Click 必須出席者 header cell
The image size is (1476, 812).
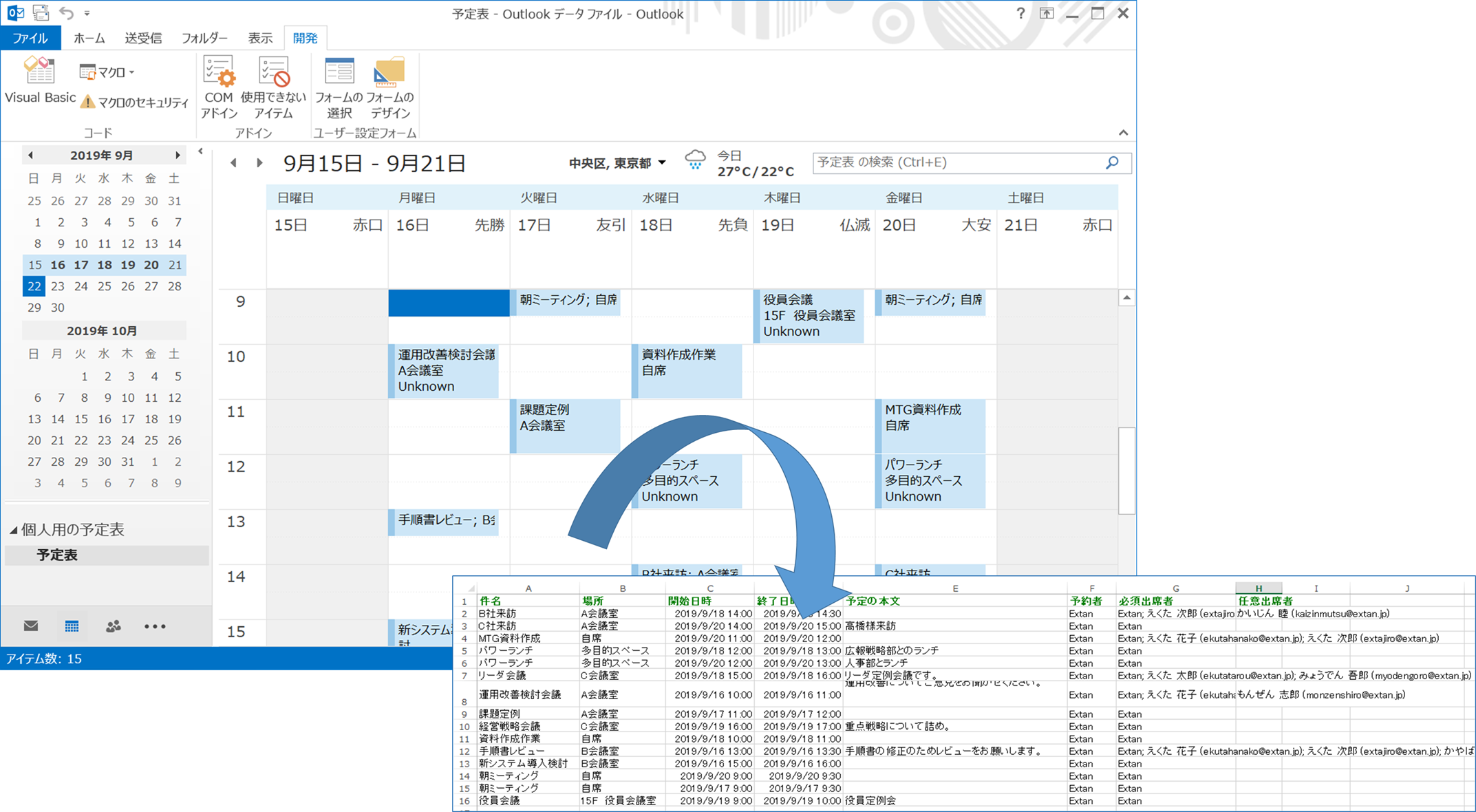1175,601
